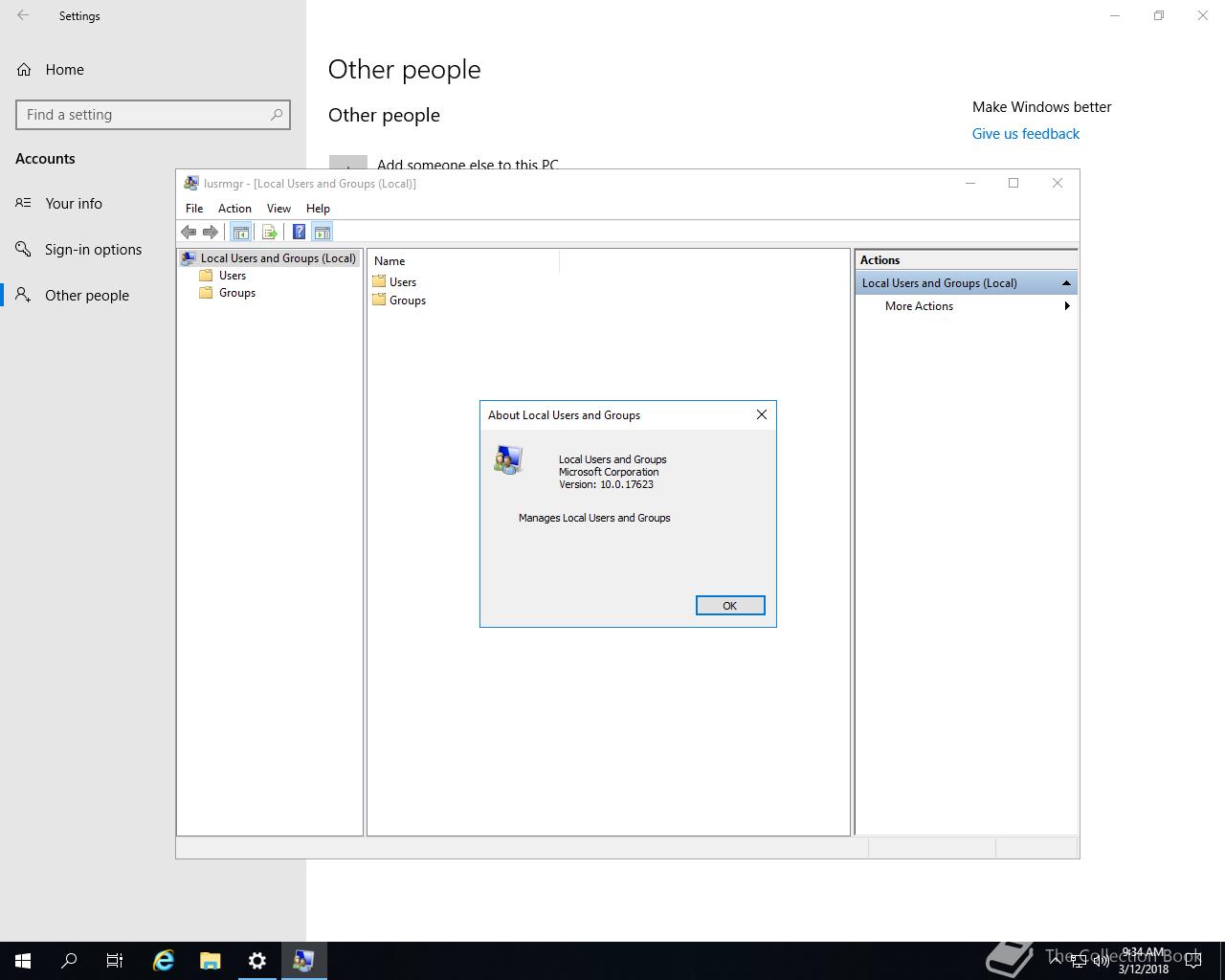Open Groups folder in the center list
The height and width of the screenshot is (980, 1225).
tap(399, 301)
